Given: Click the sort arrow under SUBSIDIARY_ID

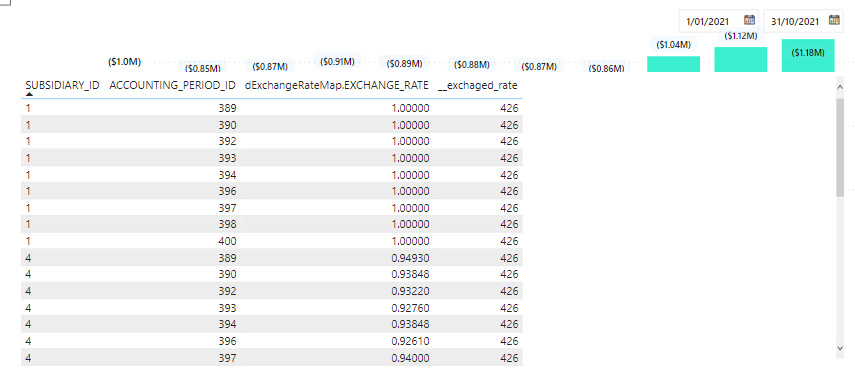Looking at the screenshot, I should [x=29, y=94].
